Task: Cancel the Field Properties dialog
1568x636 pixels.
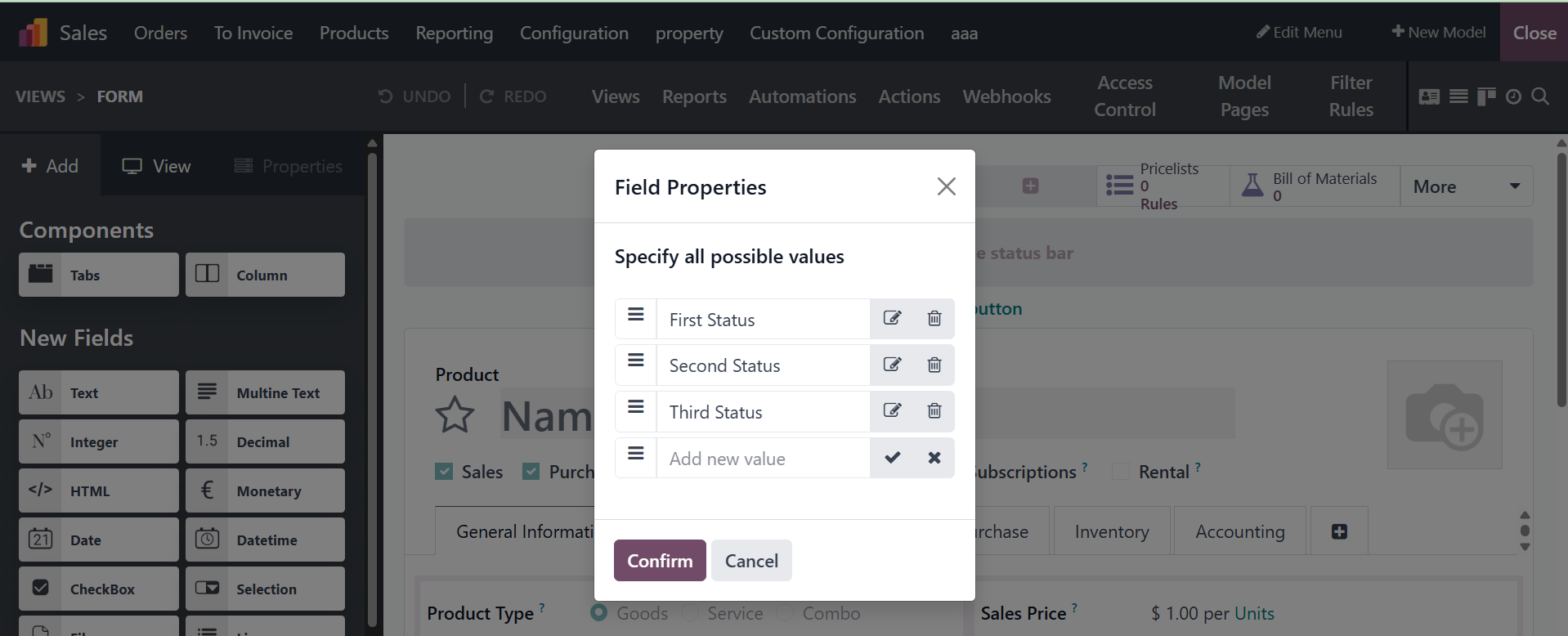Action: click(751, 561)
